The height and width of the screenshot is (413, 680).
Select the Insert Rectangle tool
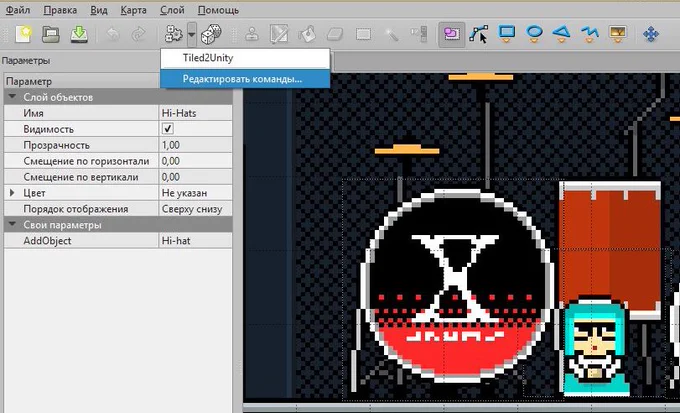click(507, 34)
